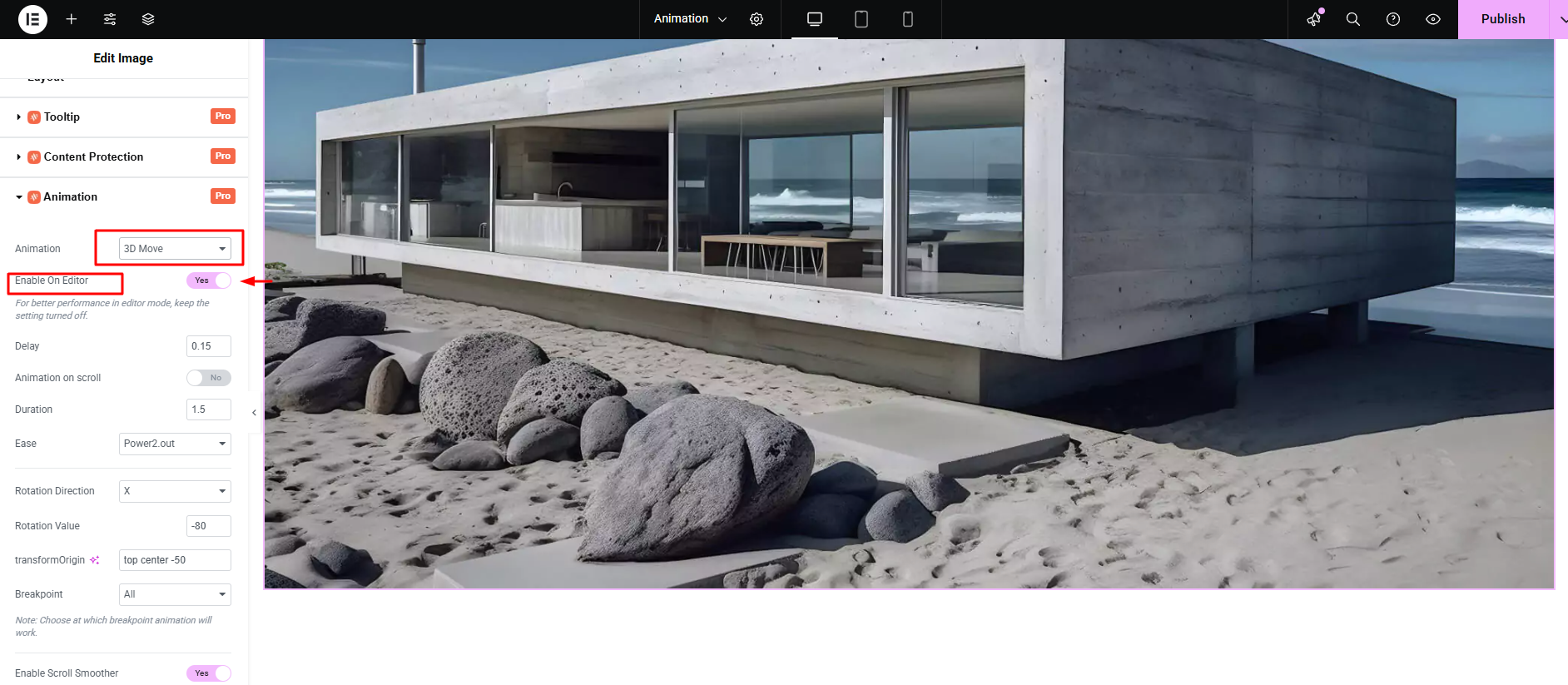Open the Add Element plus icon
Image resolution: width=1568 pixels, height=685 pixels.
[x=72, y=19]
